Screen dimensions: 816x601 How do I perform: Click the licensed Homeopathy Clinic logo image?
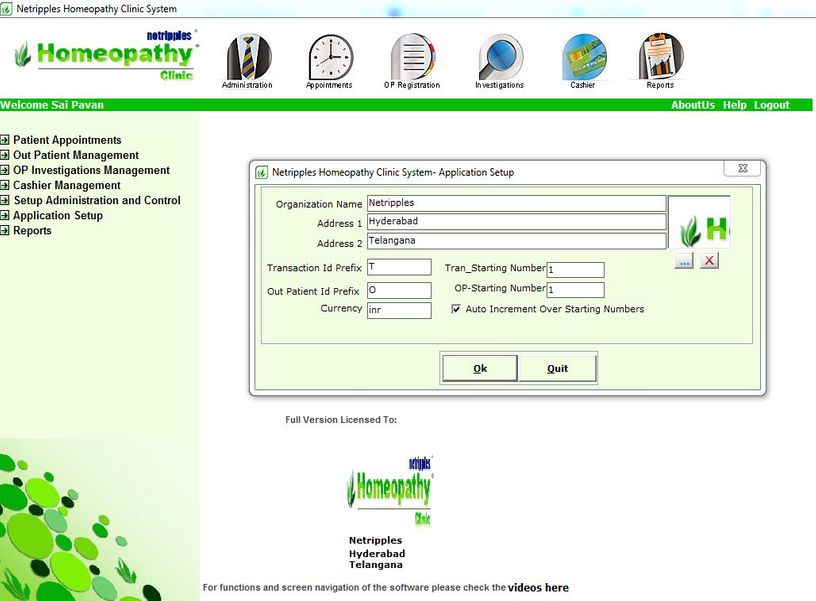pos(390,491)
